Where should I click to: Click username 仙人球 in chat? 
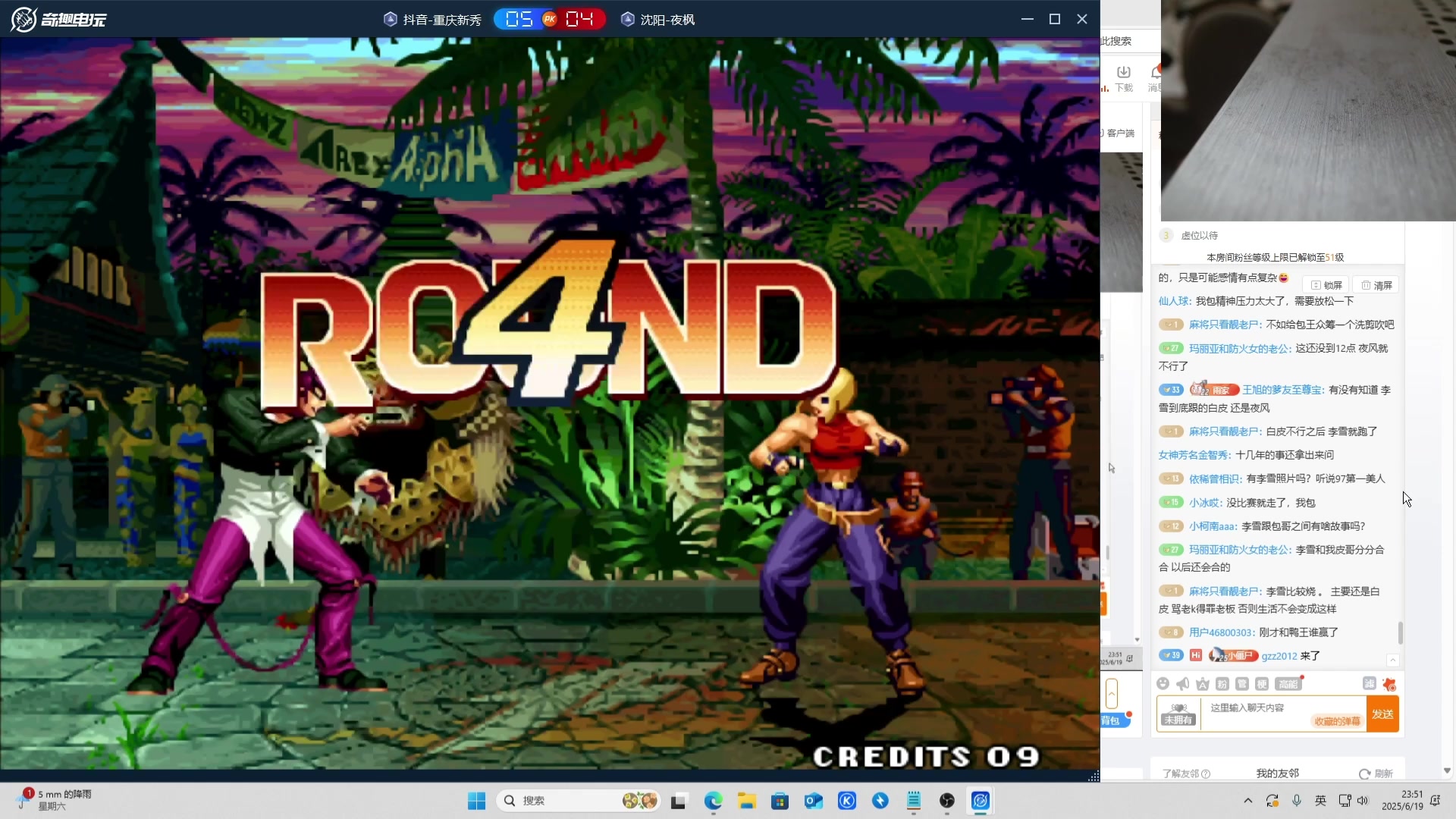tap(1172, 301)
